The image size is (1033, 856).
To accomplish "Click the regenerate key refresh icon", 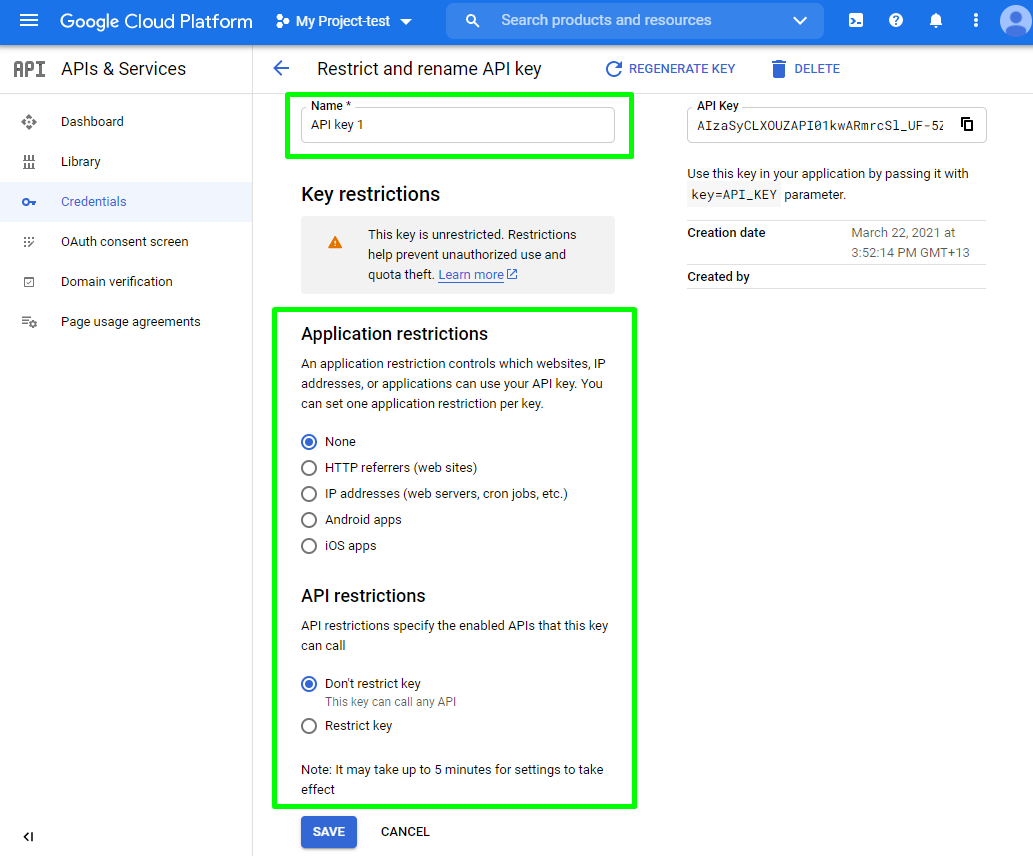I will [x=613, y=69].
